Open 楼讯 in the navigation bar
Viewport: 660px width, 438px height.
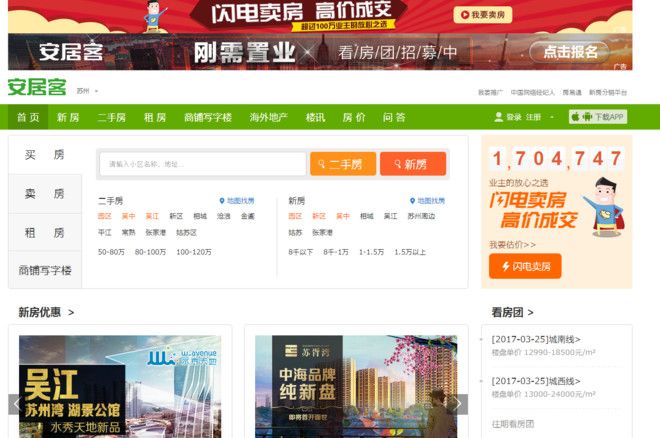(315, 117)
